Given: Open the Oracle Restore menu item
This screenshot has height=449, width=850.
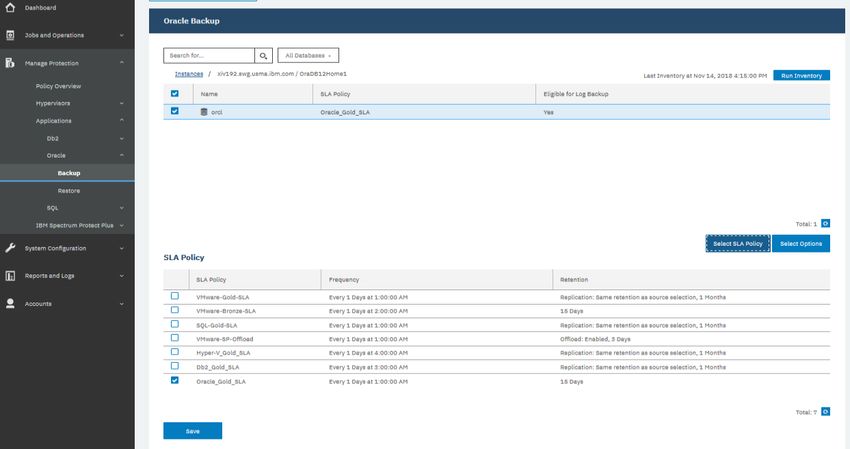Looking at the screenshot, I should pyautogui.click(x=69, y=190).
